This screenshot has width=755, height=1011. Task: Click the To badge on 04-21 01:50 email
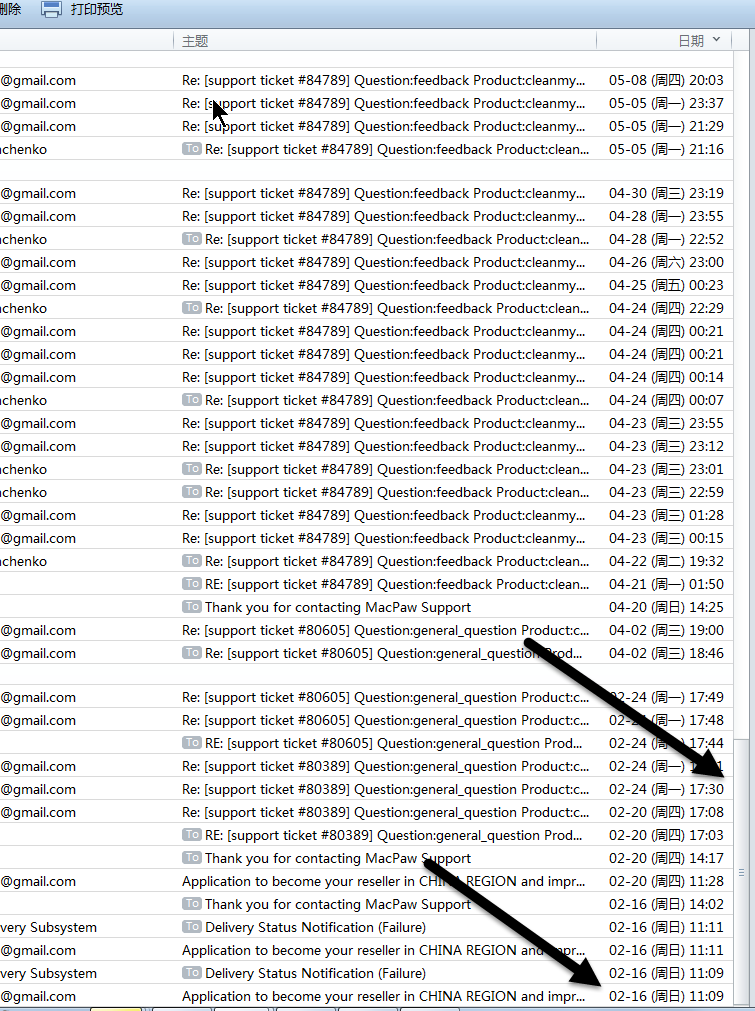192,584
